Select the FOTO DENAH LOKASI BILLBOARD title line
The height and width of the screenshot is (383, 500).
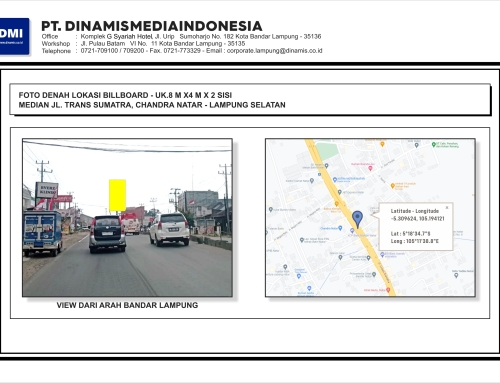click(x=125, y=95)
